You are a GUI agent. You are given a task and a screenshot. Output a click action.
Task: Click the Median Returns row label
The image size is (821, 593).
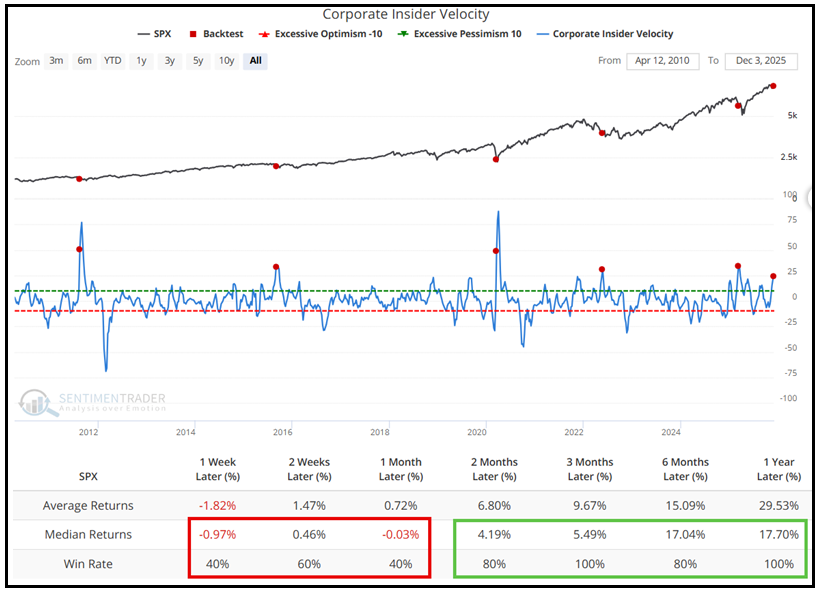tap(88, 534)
